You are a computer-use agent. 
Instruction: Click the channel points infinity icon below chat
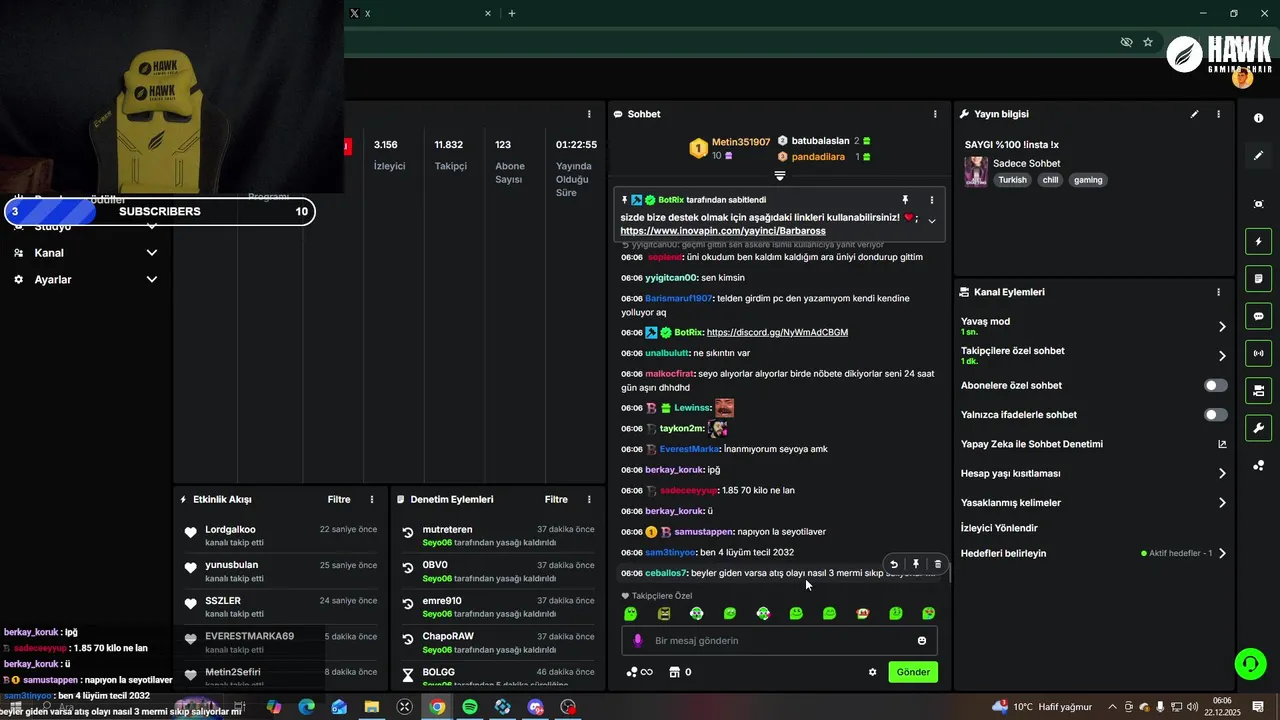point(639,672)
